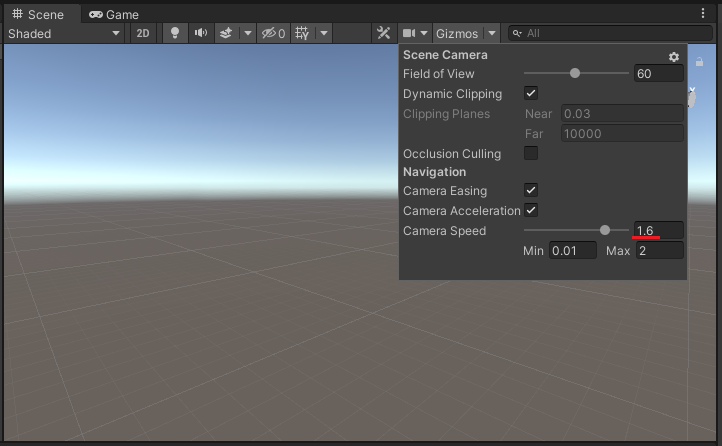This screenshot has width=722, height=446.
Task: Toggle skybox and effects icon
Action: [x=226, y=33]
